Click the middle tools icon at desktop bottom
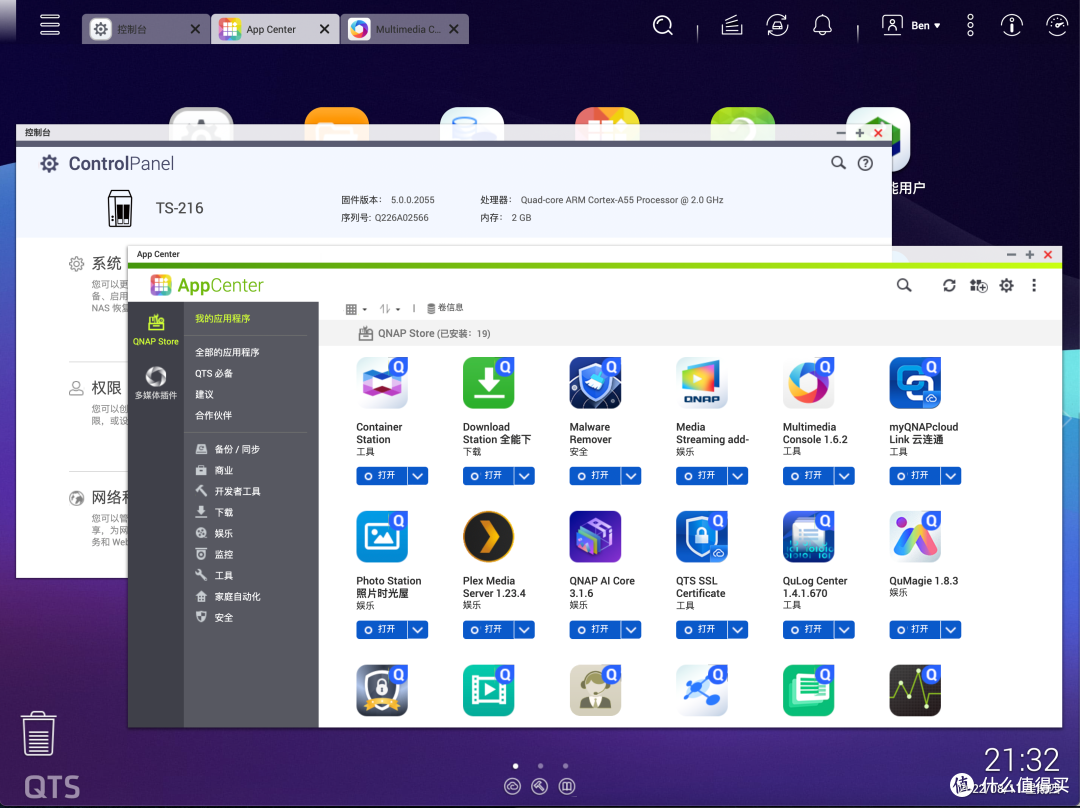Image resolution: width=1080 pixels, height=808 pixels. tap(539, 786)
